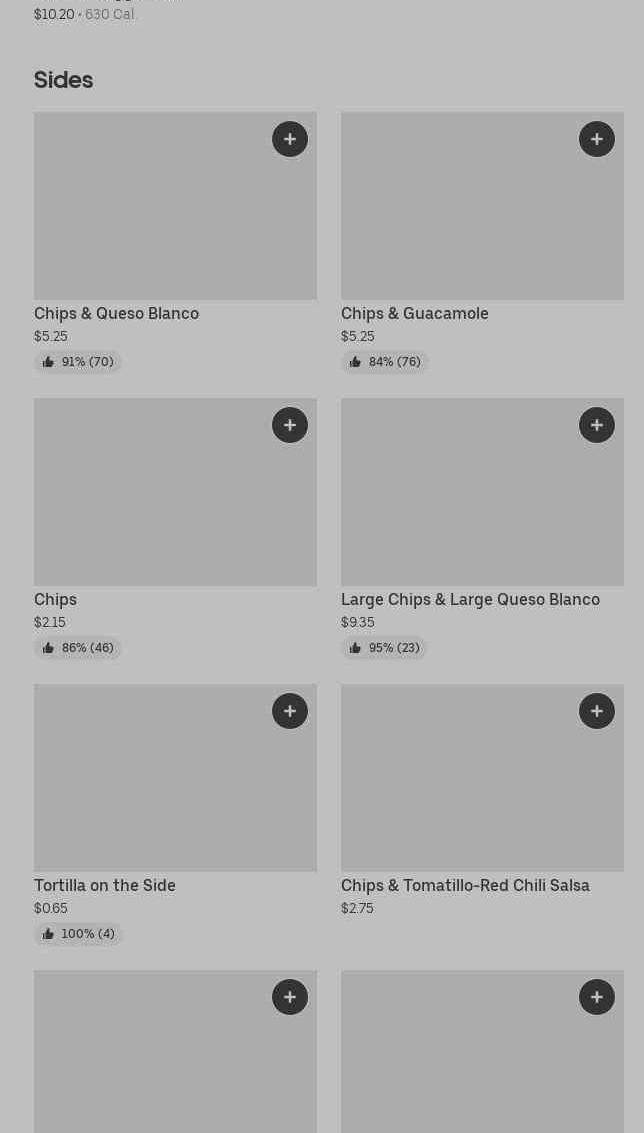644x1133 pixels.
Task: Click the Sides section heading
Action: [63, 80]
